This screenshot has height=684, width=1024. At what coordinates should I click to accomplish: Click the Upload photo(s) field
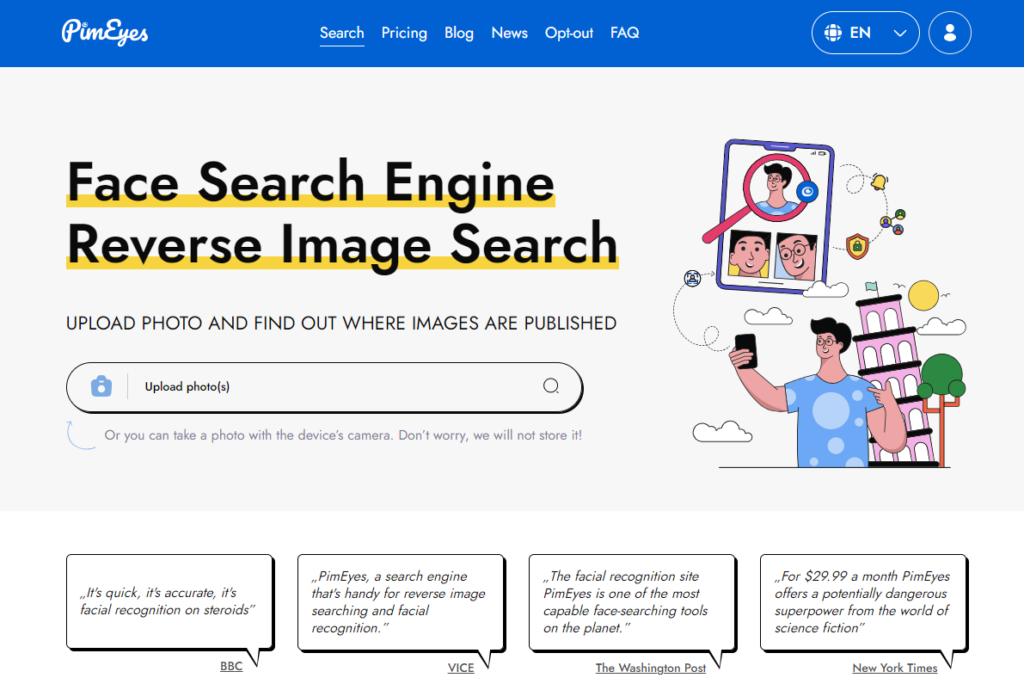[x=325, y=387]
